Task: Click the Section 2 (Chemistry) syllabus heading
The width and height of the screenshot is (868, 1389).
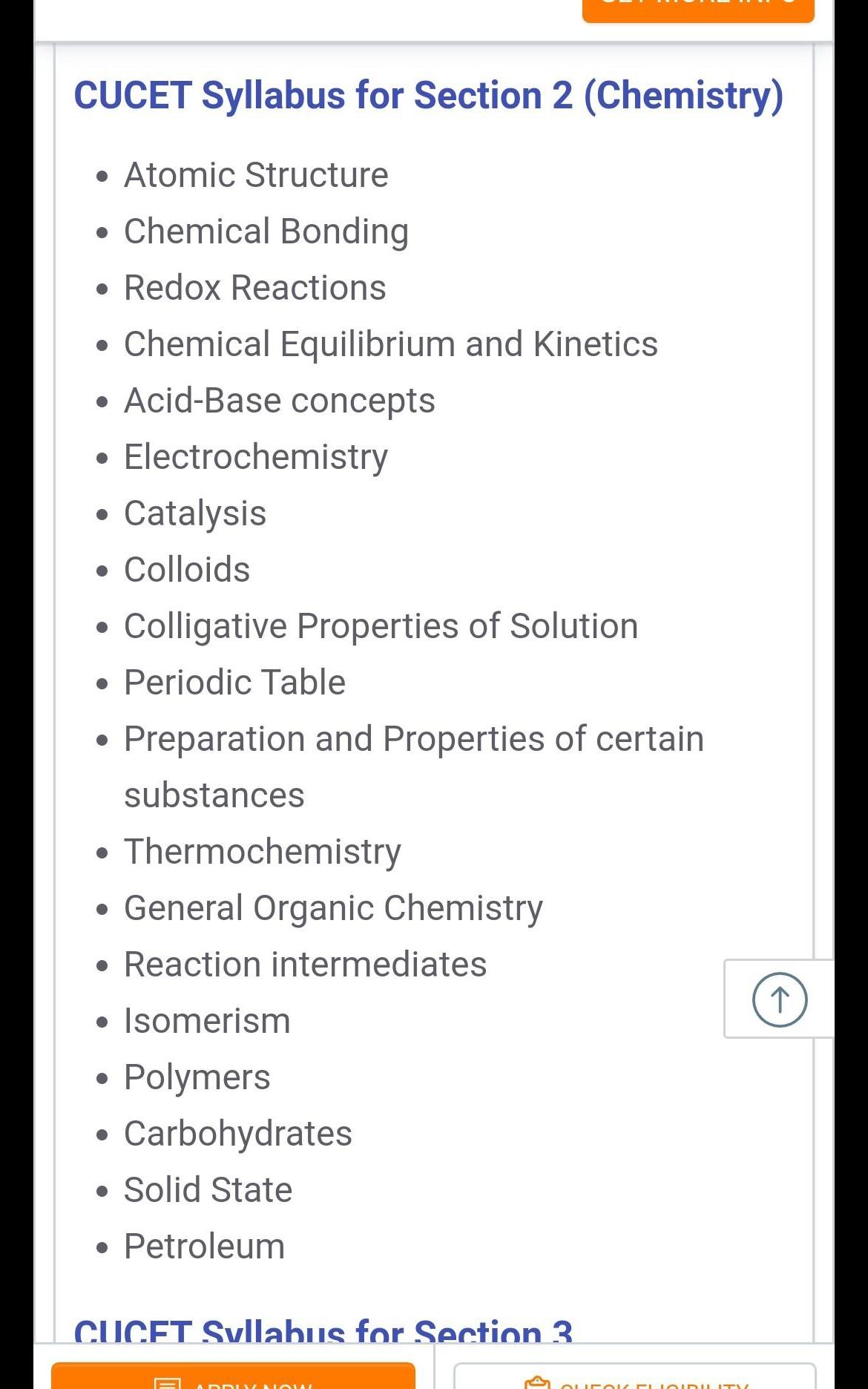Action: (429, 96)
